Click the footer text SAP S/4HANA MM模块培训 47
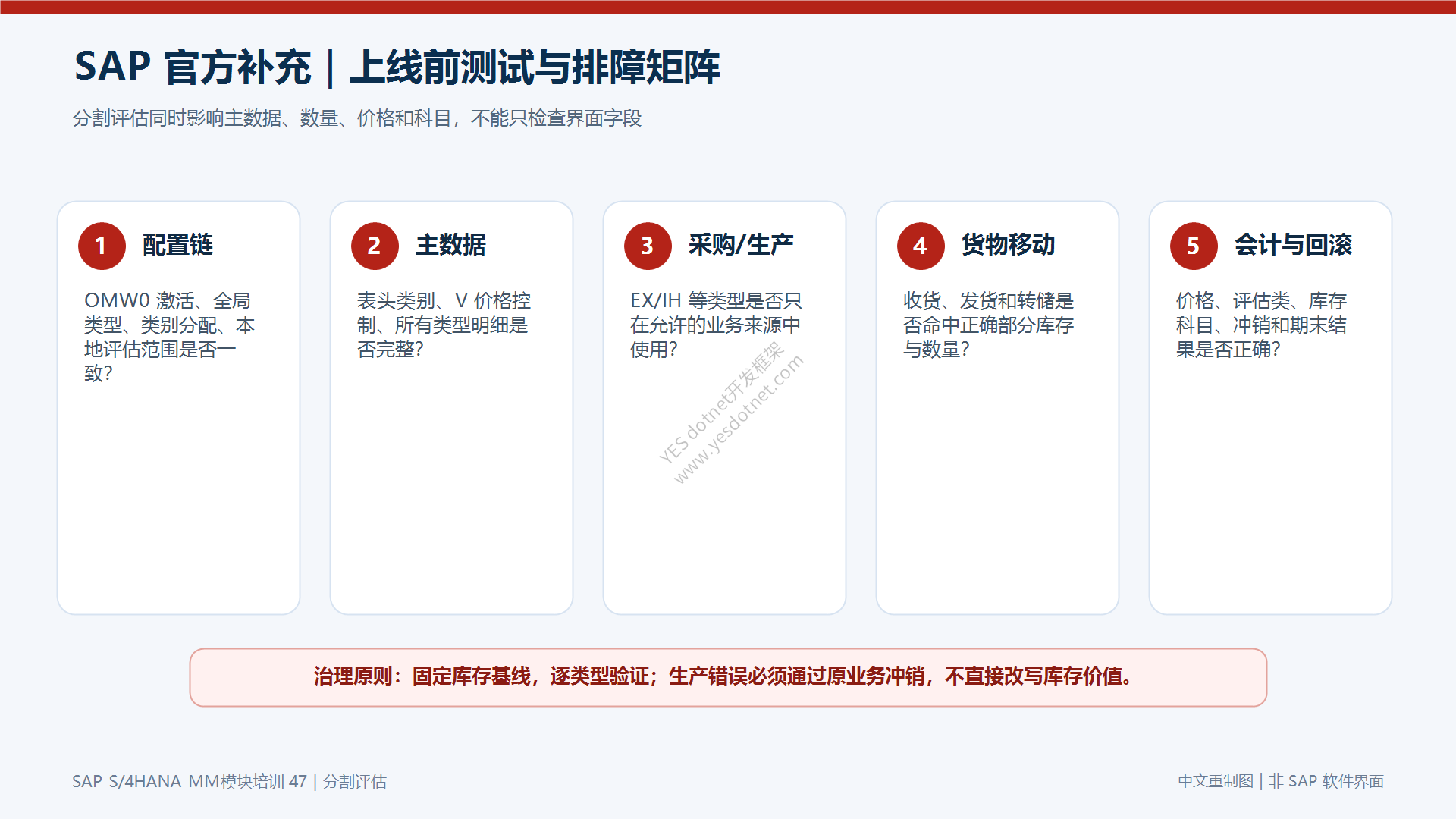Image resolution: width=1456 pixels, height=819 pixels. coord(229,781)
